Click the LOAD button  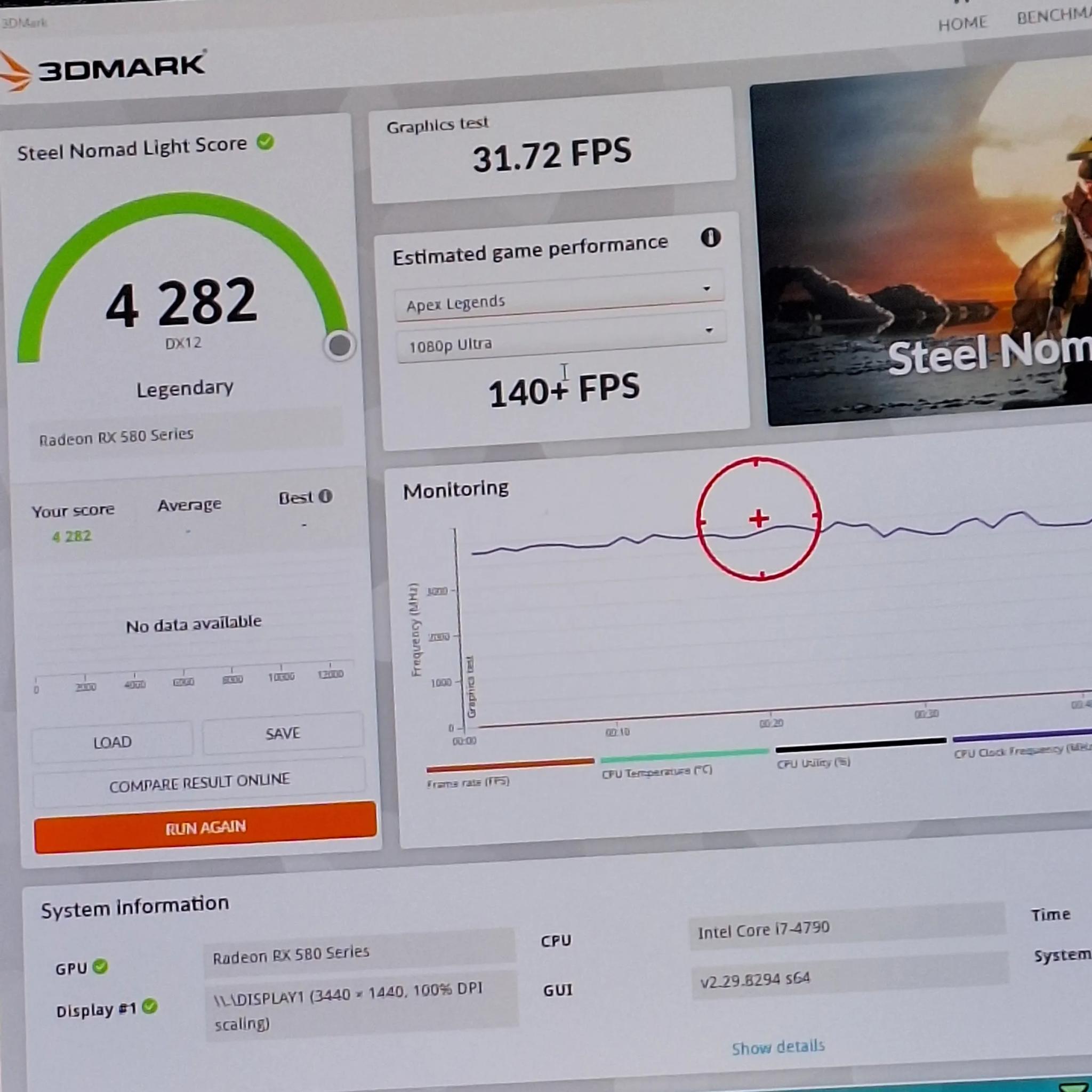pos(112,742)
